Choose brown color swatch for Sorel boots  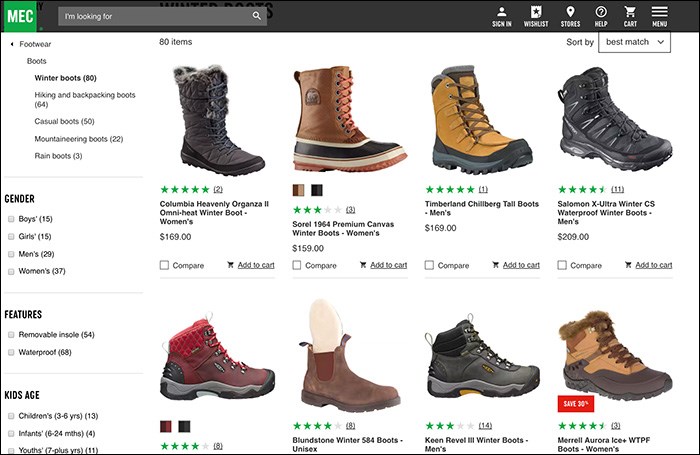point(298,190)
